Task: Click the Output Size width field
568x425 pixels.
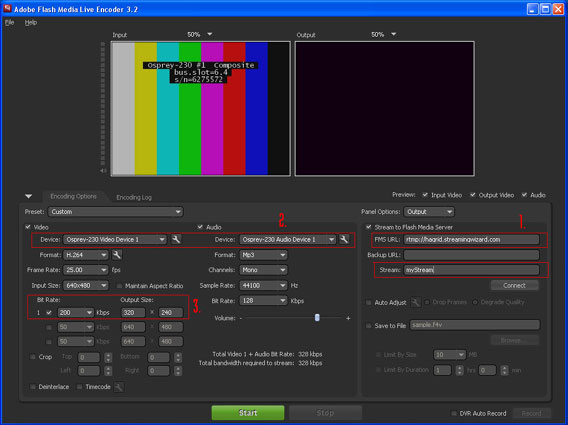Action: pyautogui.click(x=133, y=312)
